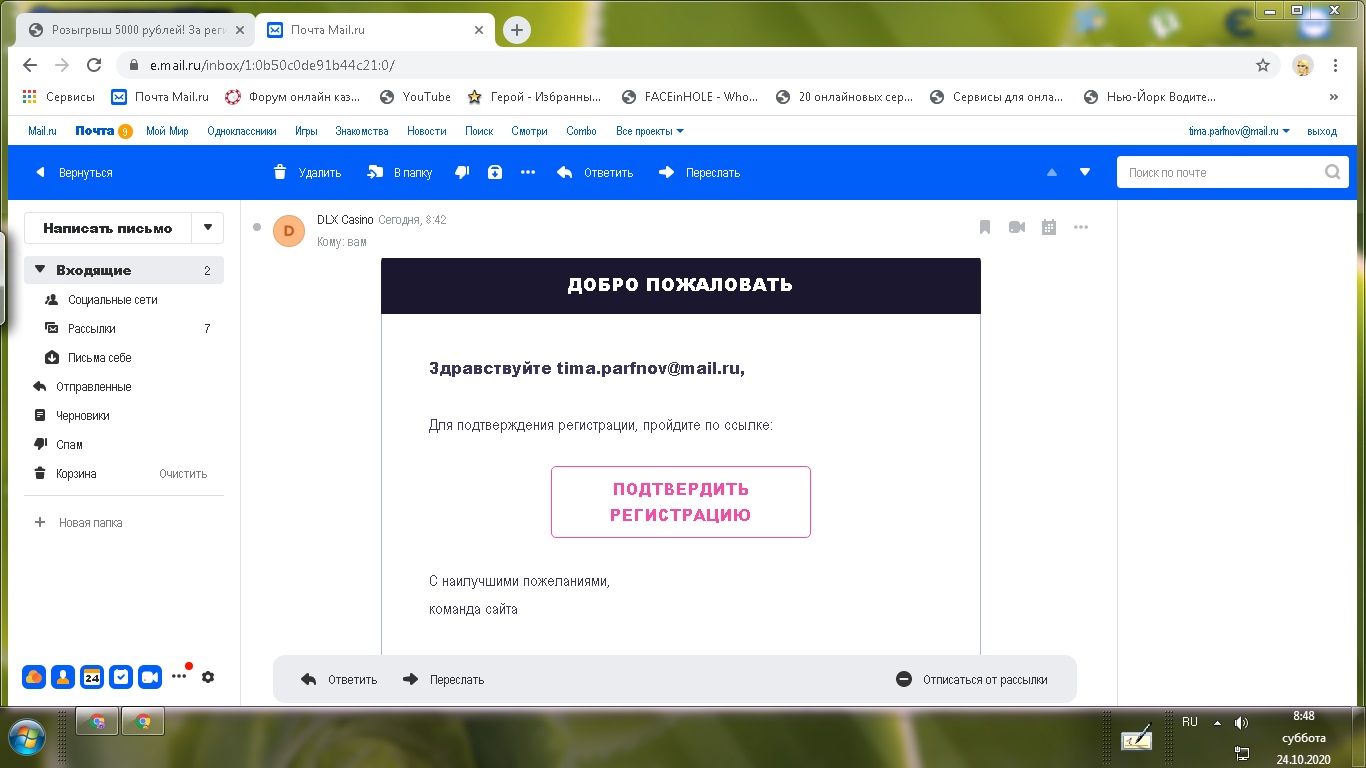Screen dimensions: 1366x768
Task: Click the magnifier icon in mail search
Action: point(1332,172)
